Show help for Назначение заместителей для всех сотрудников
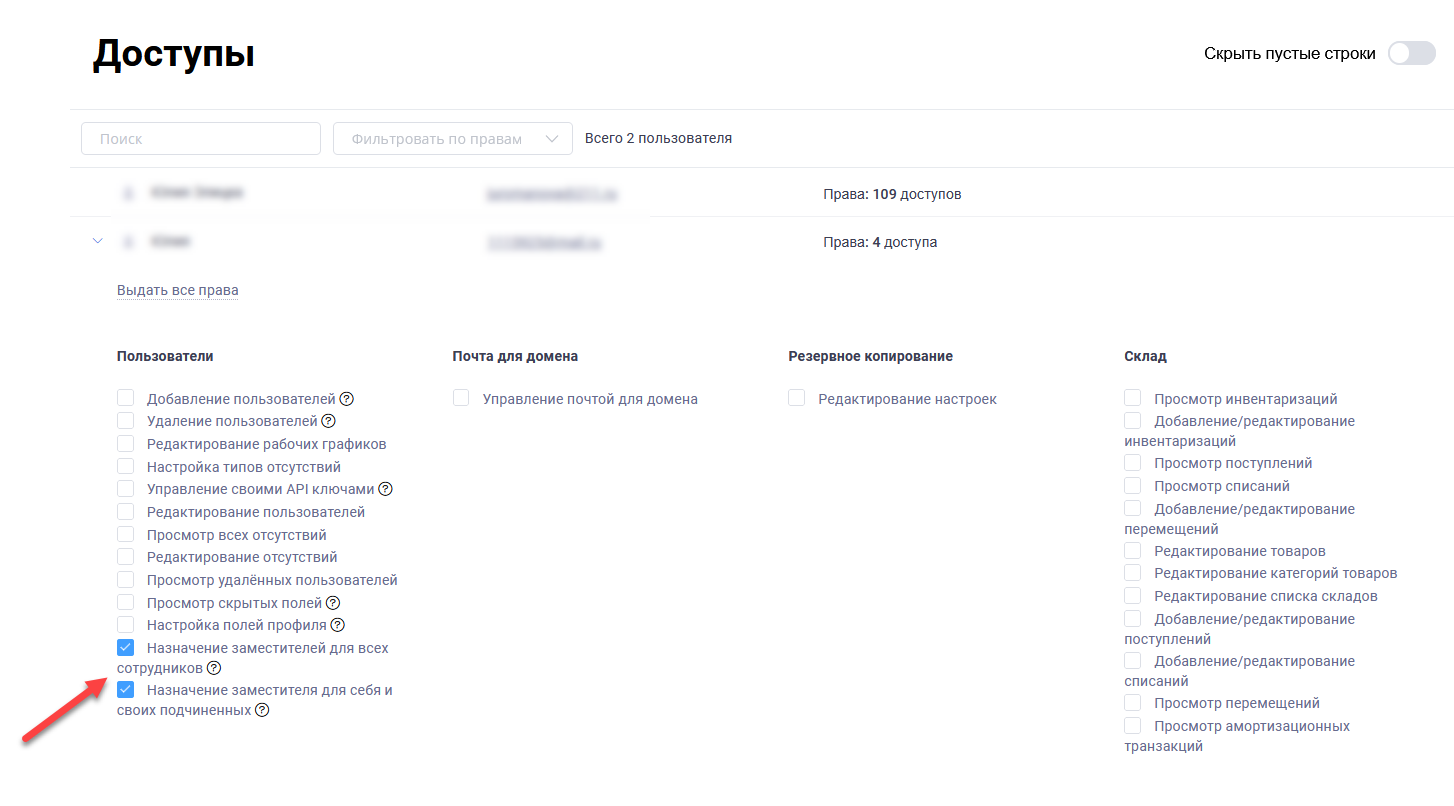The image size is (1454, 806). pos(214,668)
